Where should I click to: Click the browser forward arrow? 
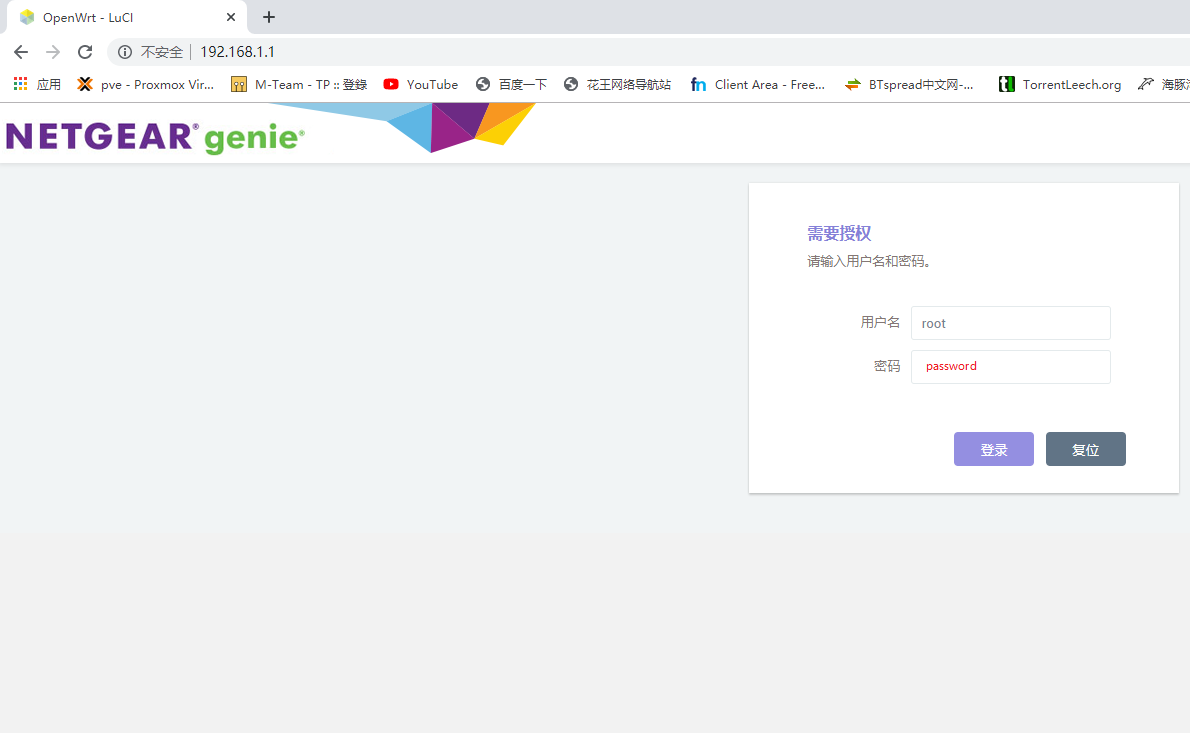coord(52,52)
